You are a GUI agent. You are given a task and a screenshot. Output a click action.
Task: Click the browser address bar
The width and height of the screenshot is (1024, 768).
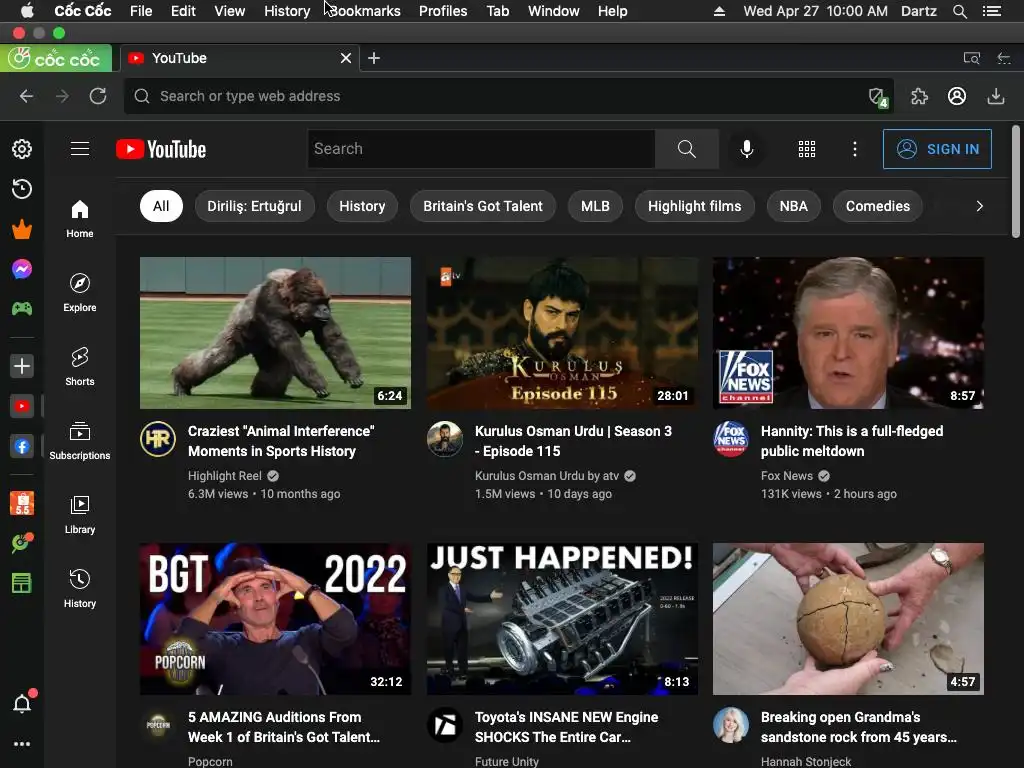509,96
